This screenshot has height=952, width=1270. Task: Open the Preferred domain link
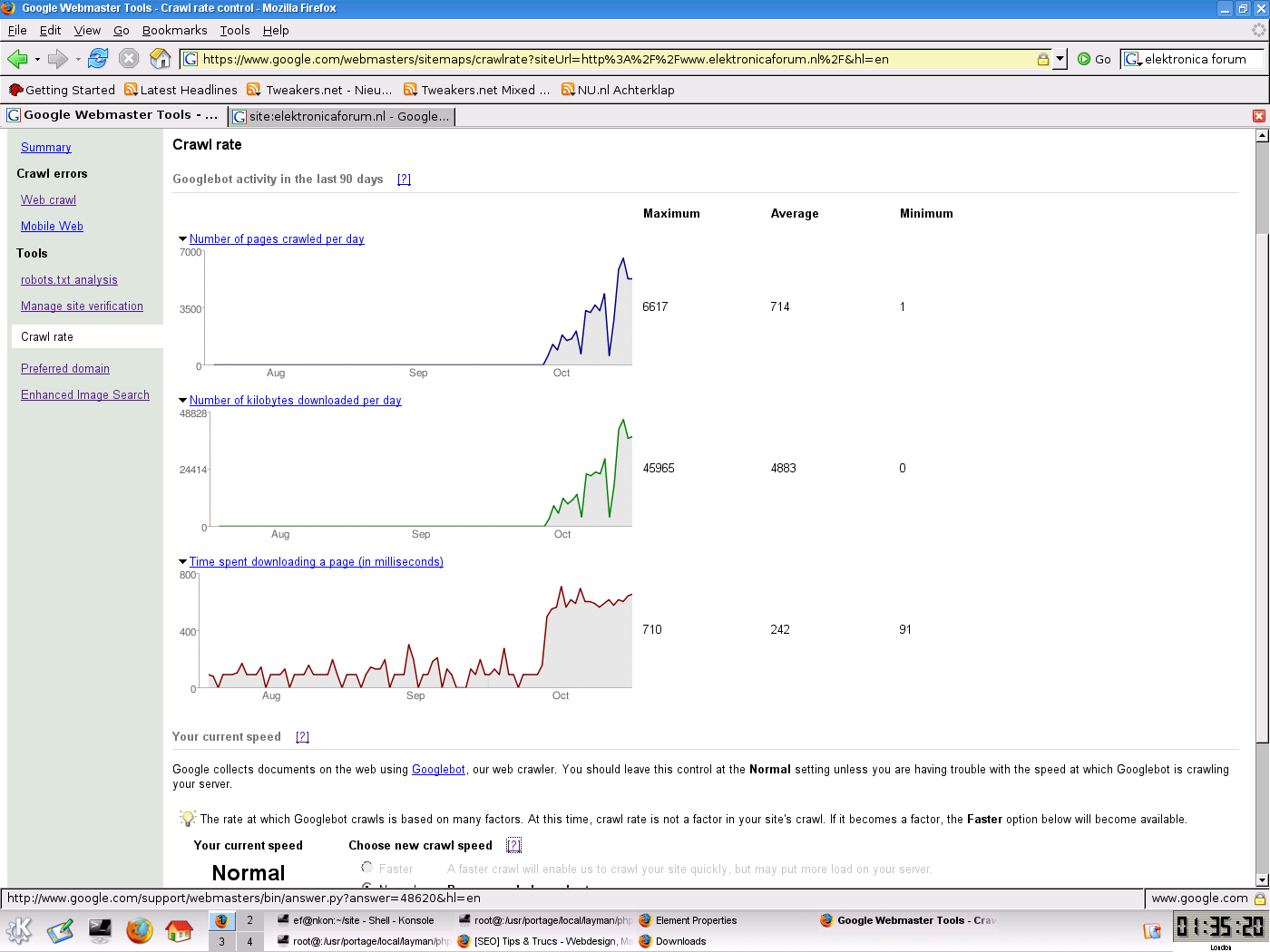click(65, 369)
